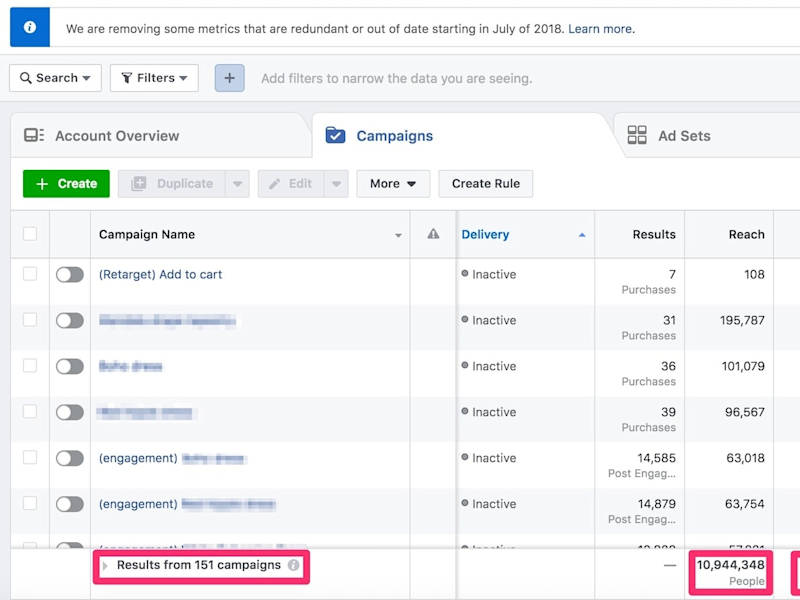The height and width of the screenshot is (600, 800).
Task: Check the checkbox for the 36 Purchases row
Action: pos(30,366)
